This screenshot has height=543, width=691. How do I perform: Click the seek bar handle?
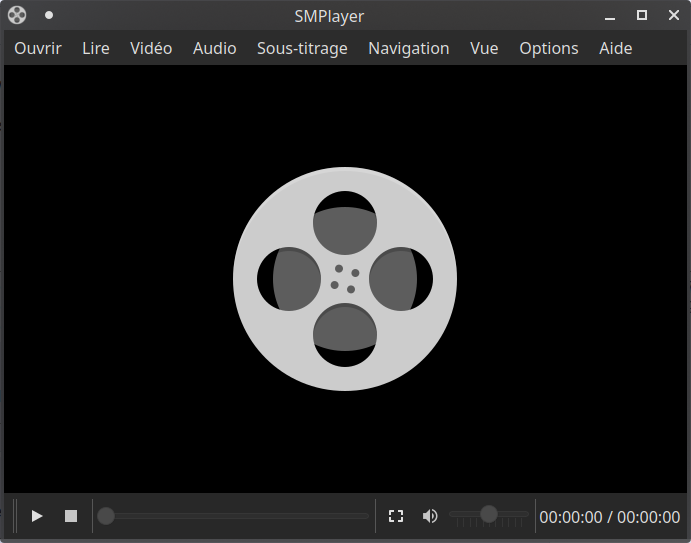coord(106,516)
